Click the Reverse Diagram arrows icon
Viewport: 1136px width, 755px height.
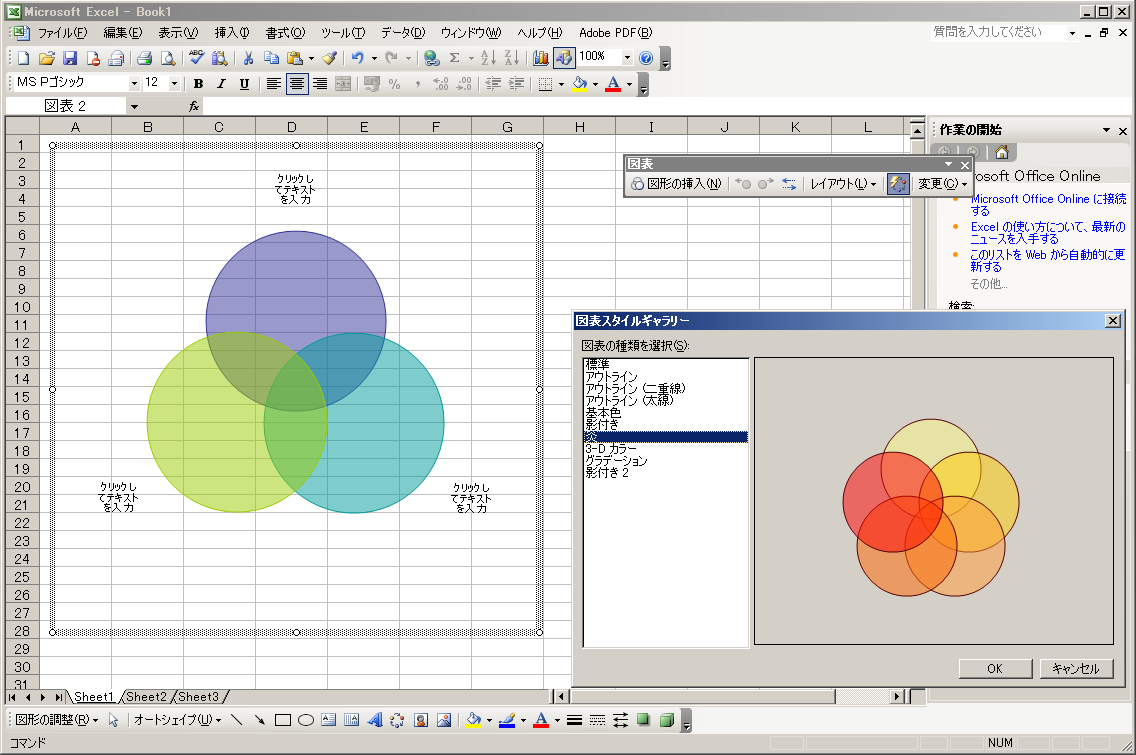click(789, 184)
